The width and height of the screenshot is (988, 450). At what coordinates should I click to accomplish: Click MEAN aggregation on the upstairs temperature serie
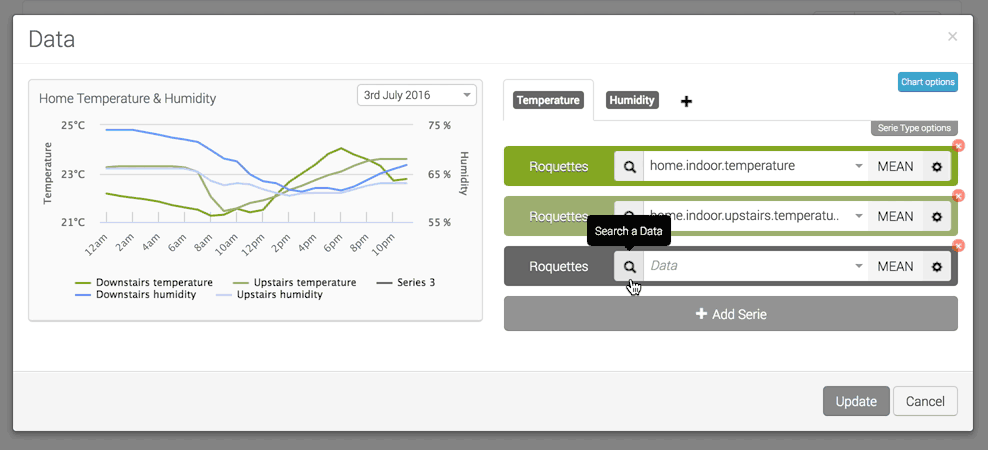pyautogui.click(x=895, y=216)
